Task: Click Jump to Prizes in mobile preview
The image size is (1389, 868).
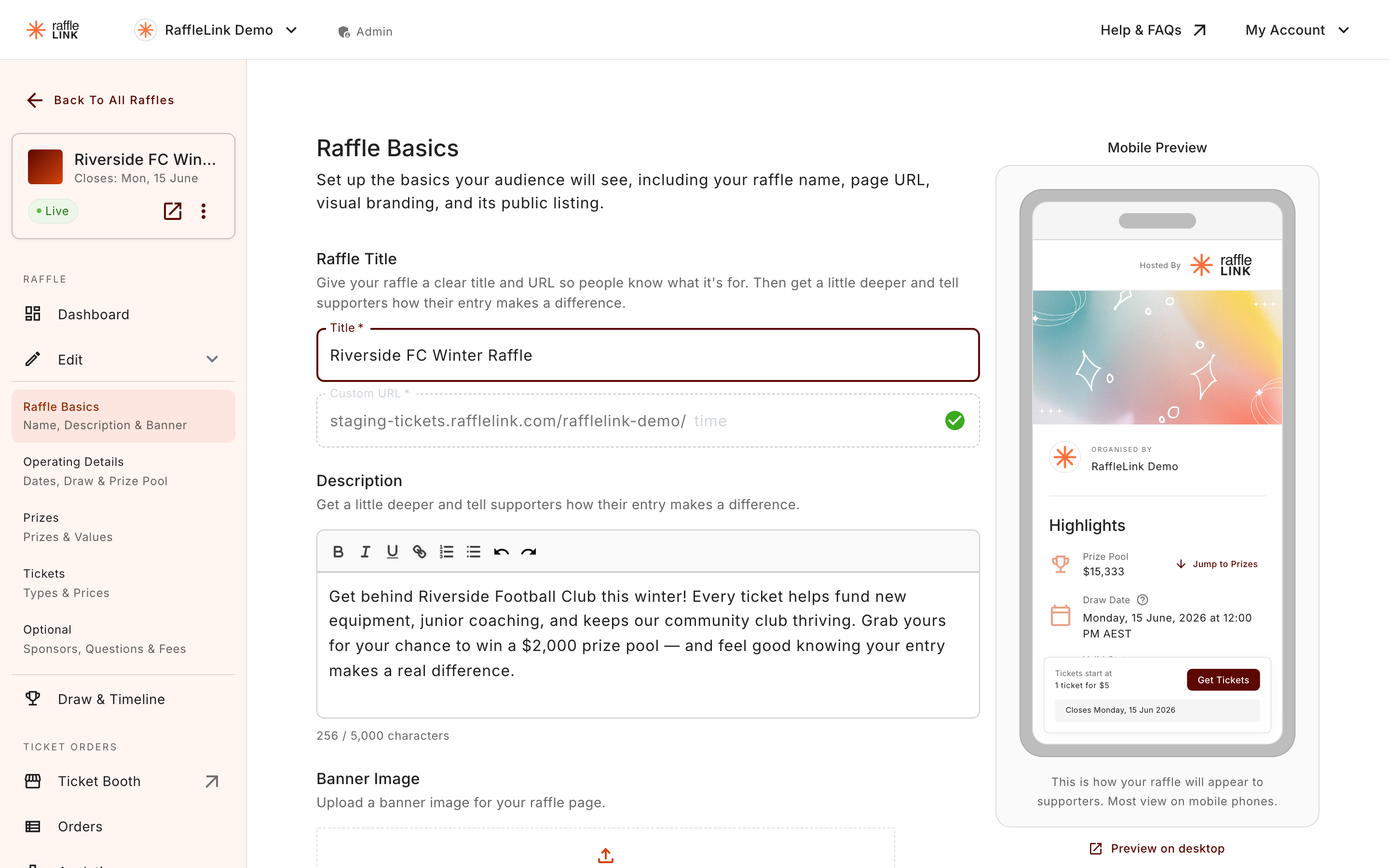Action: click(x=1217, y=564)
